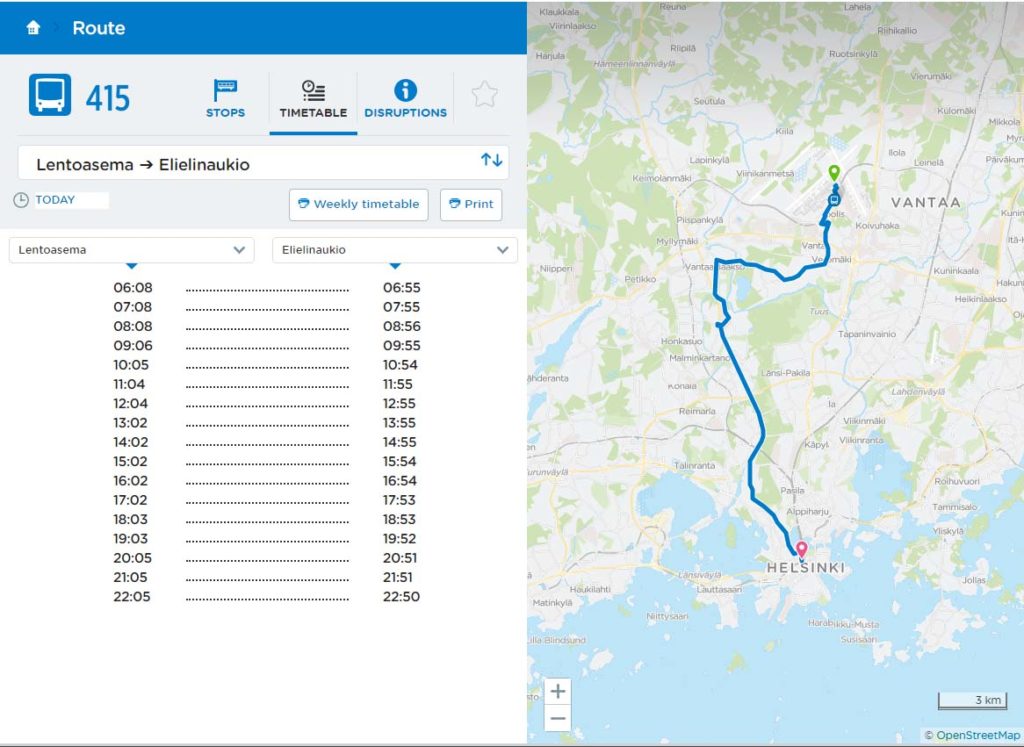Click the green origin marker on map
The image size is (1024, 747).
[x=834, y=173]
